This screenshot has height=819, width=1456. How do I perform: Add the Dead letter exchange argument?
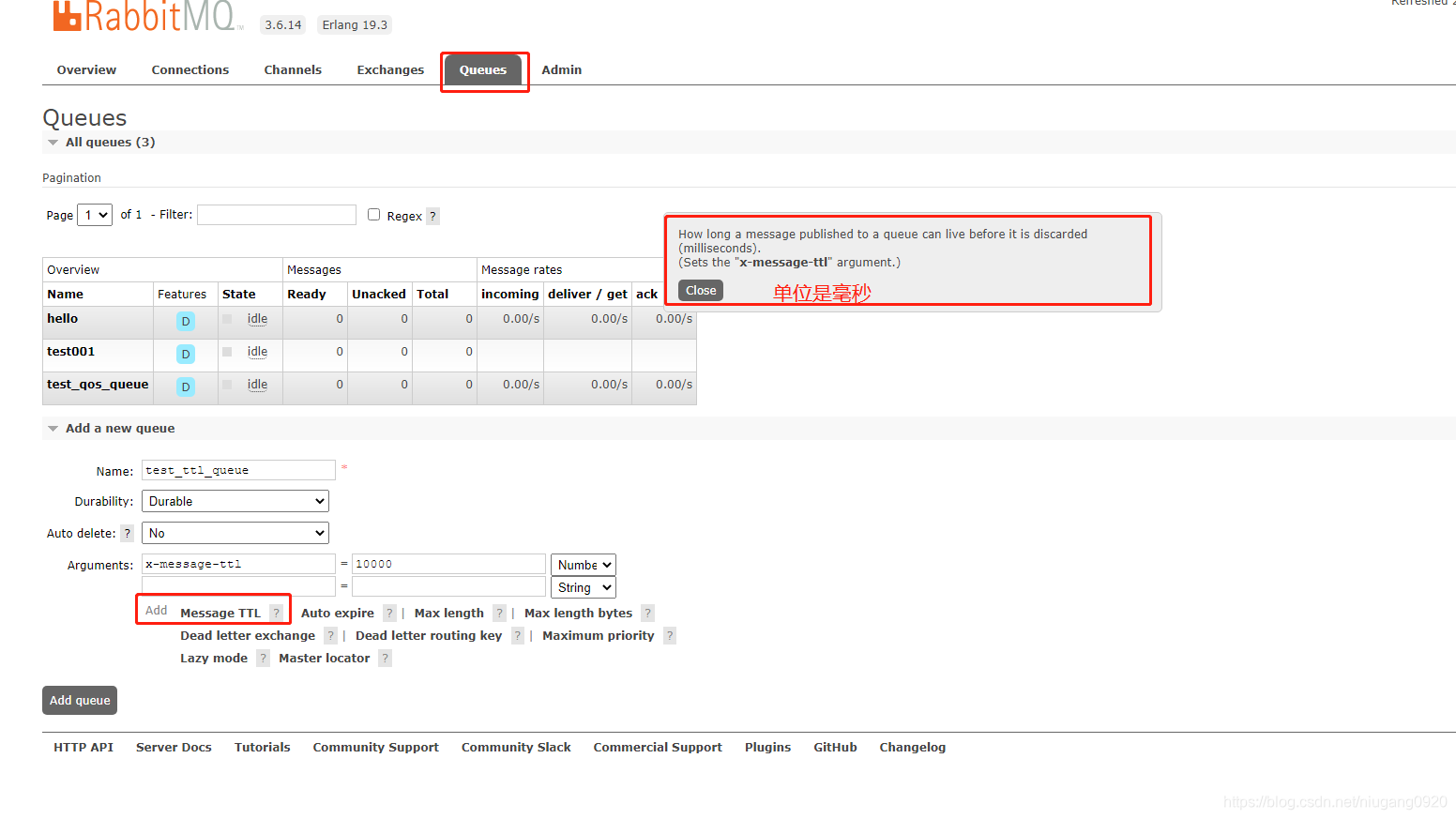(x=248, y=636)
